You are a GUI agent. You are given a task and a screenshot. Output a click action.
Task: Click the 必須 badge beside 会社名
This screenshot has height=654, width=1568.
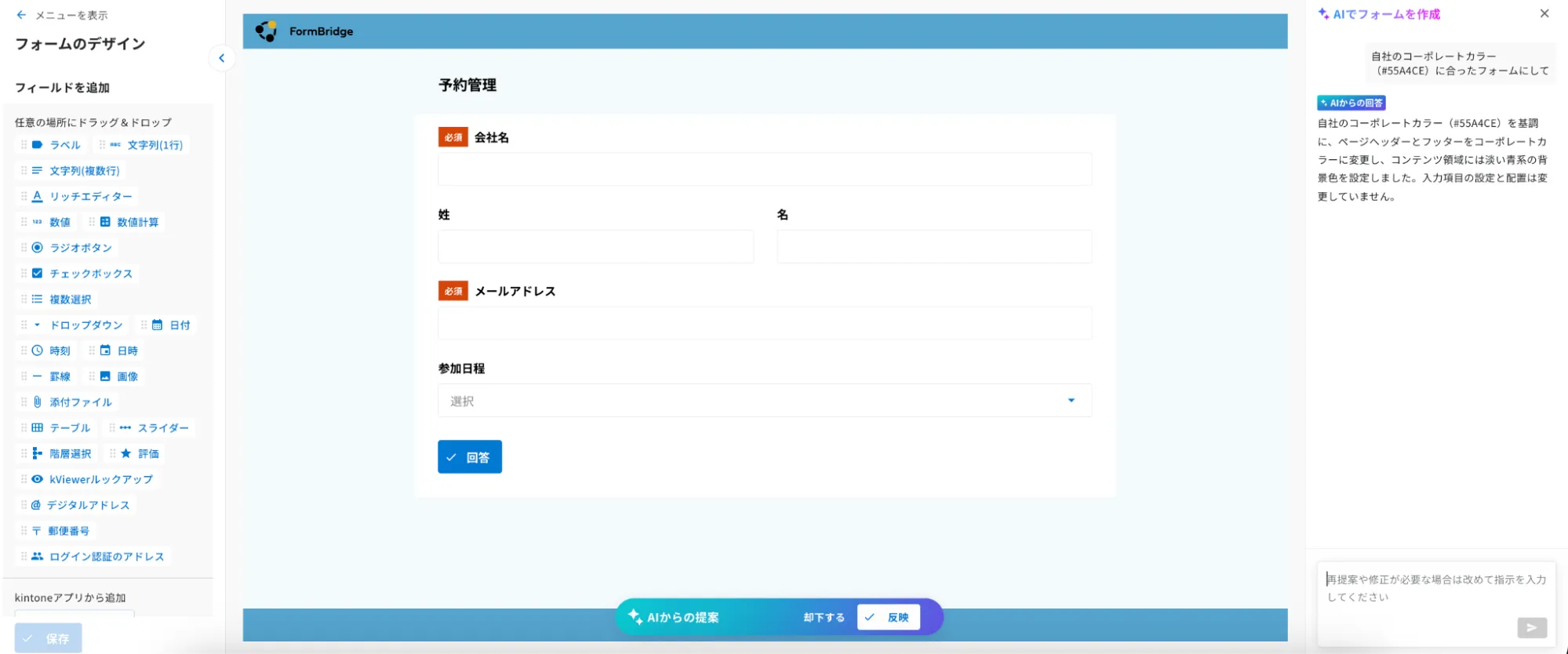point(453,137)
